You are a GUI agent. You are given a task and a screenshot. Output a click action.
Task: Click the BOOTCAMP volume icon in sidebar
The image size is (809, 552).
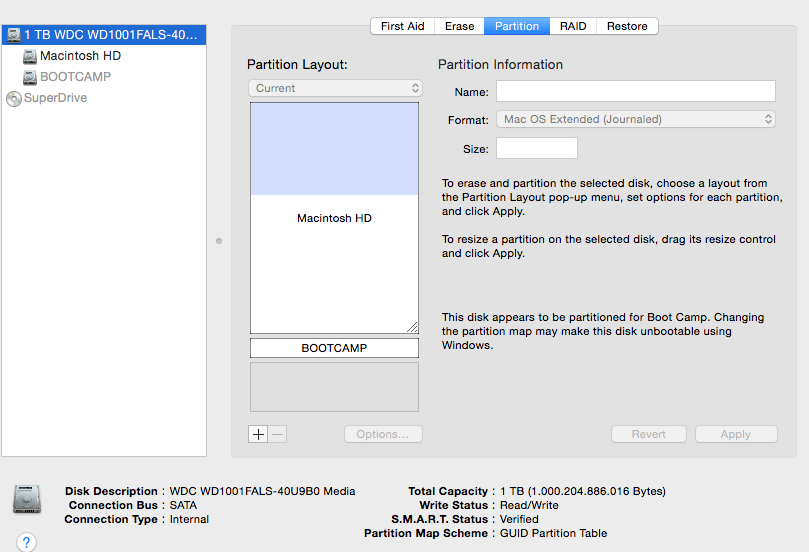point(30,77)
